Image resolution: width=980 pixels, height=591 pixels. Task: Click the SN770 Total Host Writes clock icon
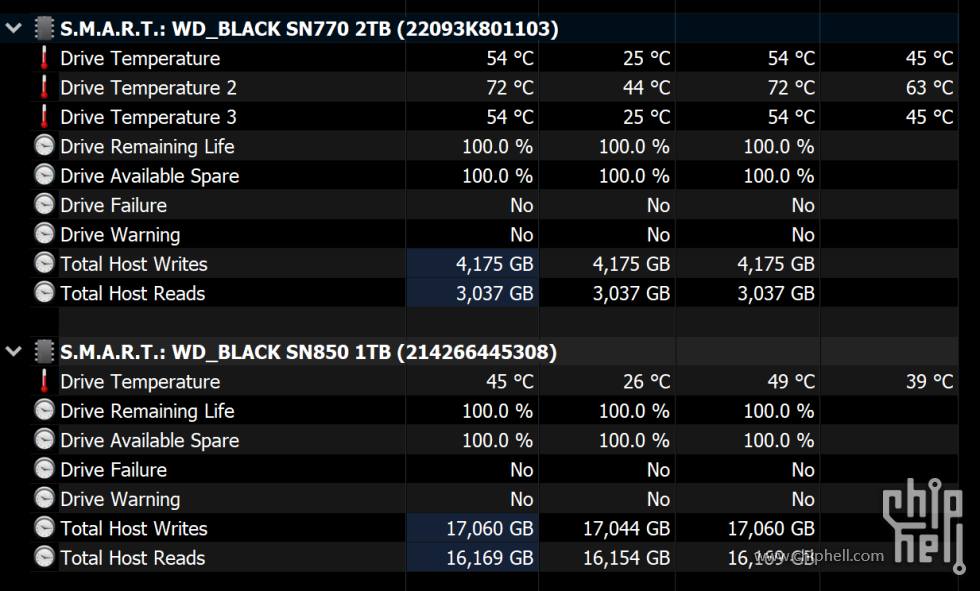(x=44, y=263)
